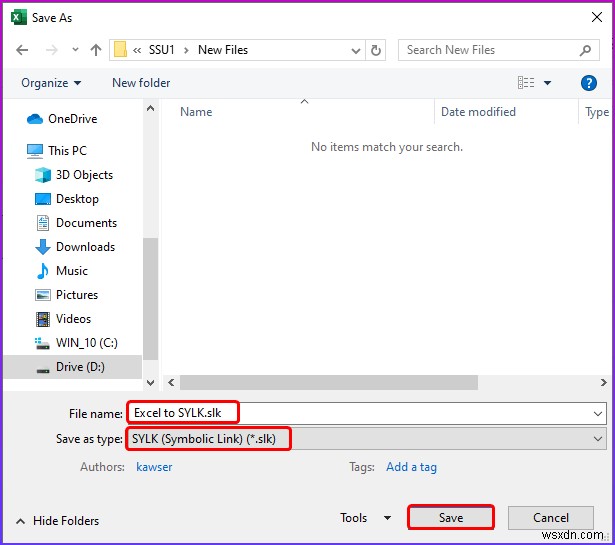Open the Music folder
This screenshot has height=545, width=615.
coord(72,271)
